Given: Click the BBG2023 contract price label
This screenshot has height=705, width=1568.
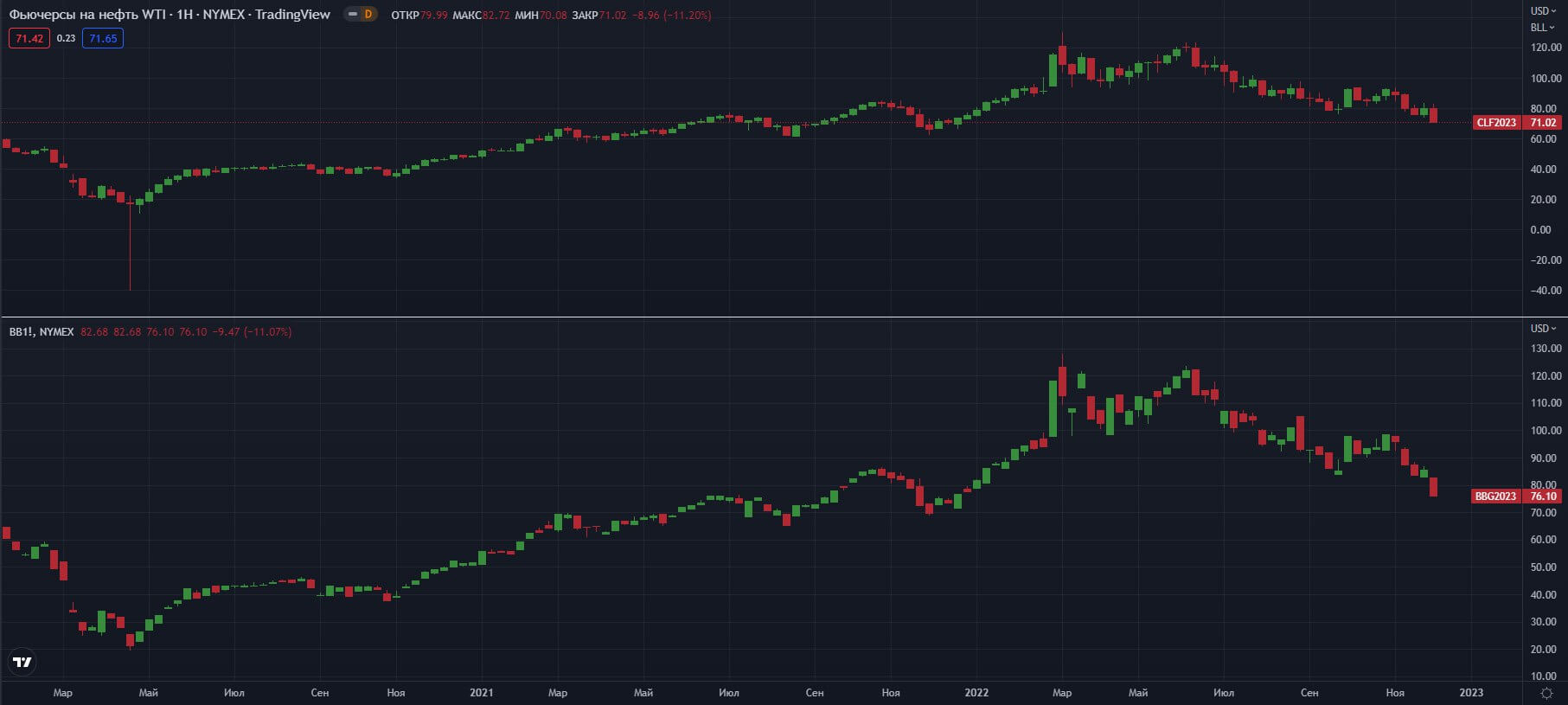Looking at the screenshot, I should 1495,497.
